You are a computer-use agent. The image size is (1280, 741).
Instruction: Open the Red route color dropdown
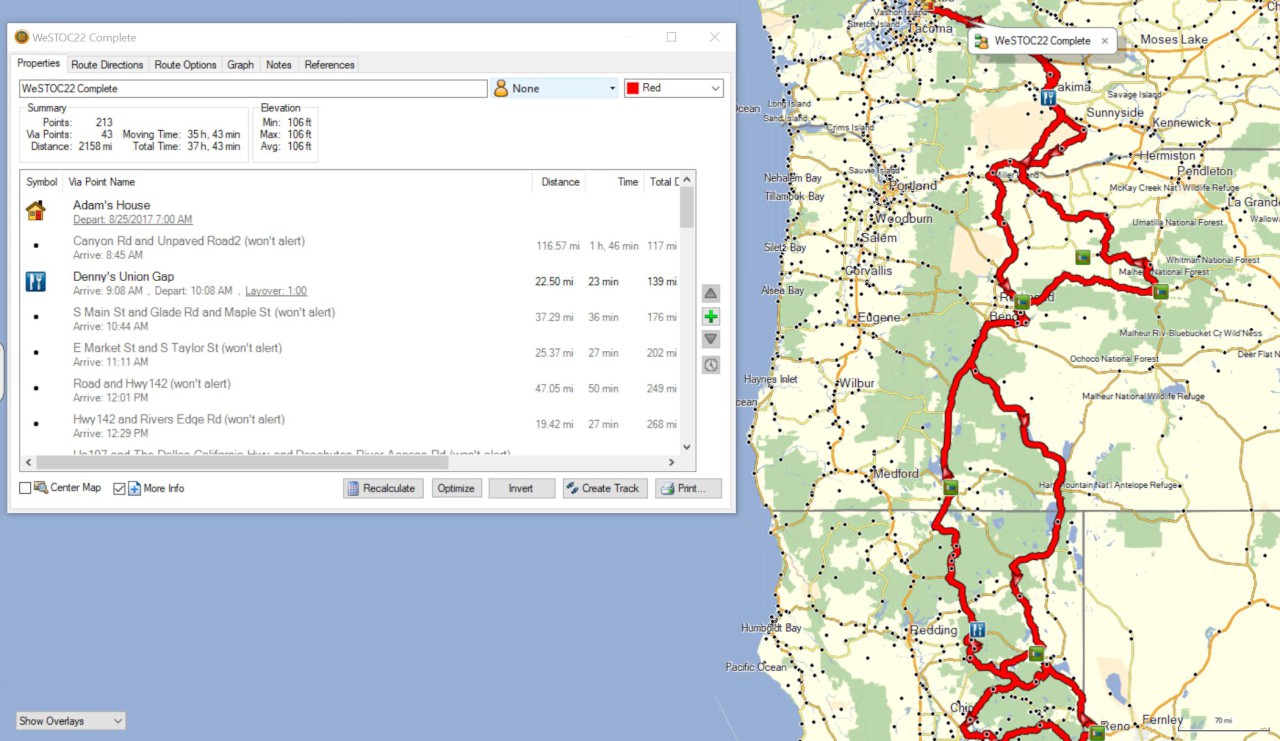(x=673, y=88)
